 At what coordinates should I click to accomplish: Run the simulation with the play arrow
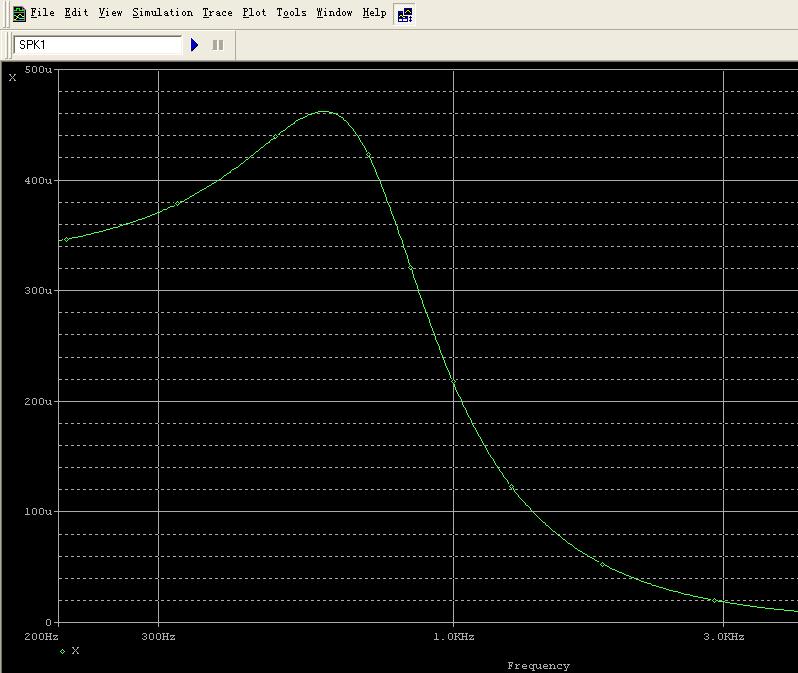[x=195, y=45]
